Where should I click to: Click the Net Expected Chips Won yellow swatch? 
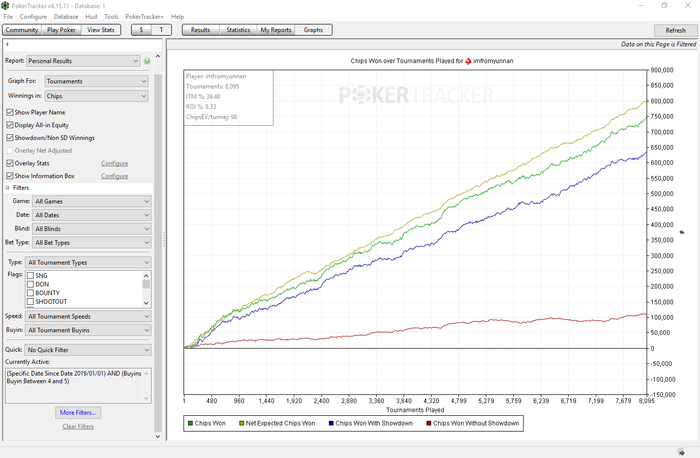pos(242,423)
